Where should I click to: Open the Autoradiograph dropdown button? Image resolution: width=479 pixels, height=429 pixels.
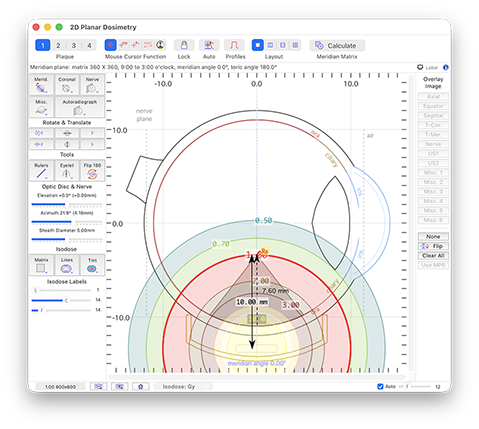79,107
